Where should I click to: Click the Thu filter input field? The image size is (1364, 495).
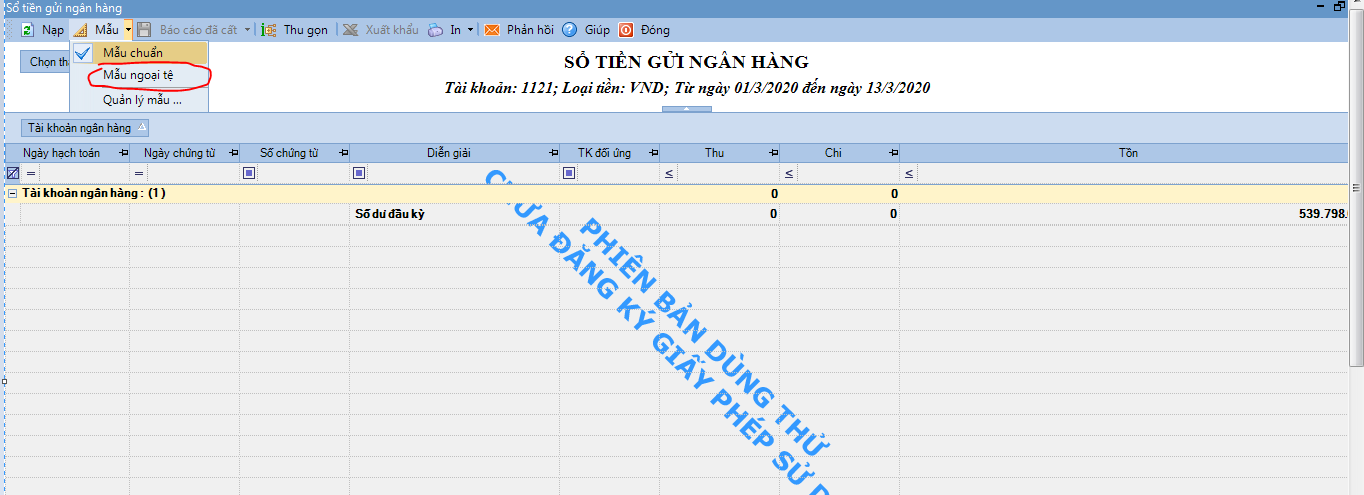728,173
